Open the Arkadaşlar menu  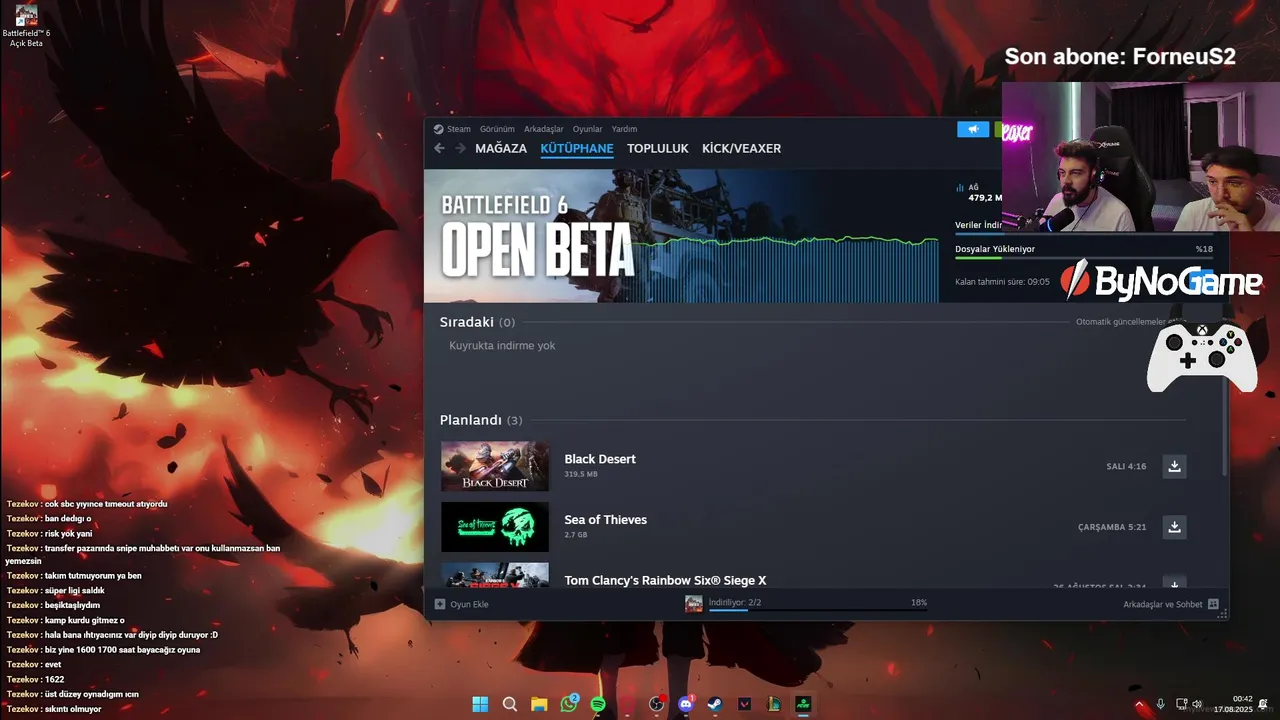click(x=544, y=129)
